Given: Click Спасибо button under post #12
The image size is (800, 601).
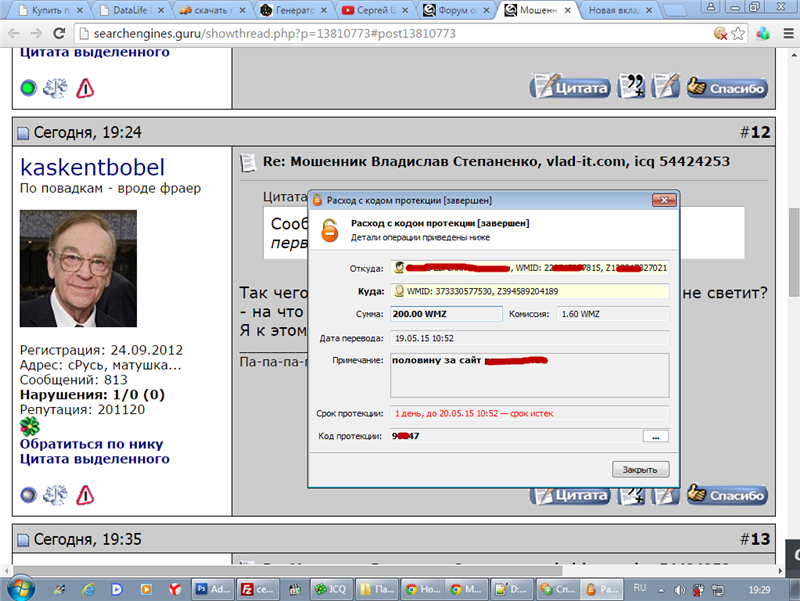Looking at the screenshot, I should pyautogui.click(x=727, y=494).
